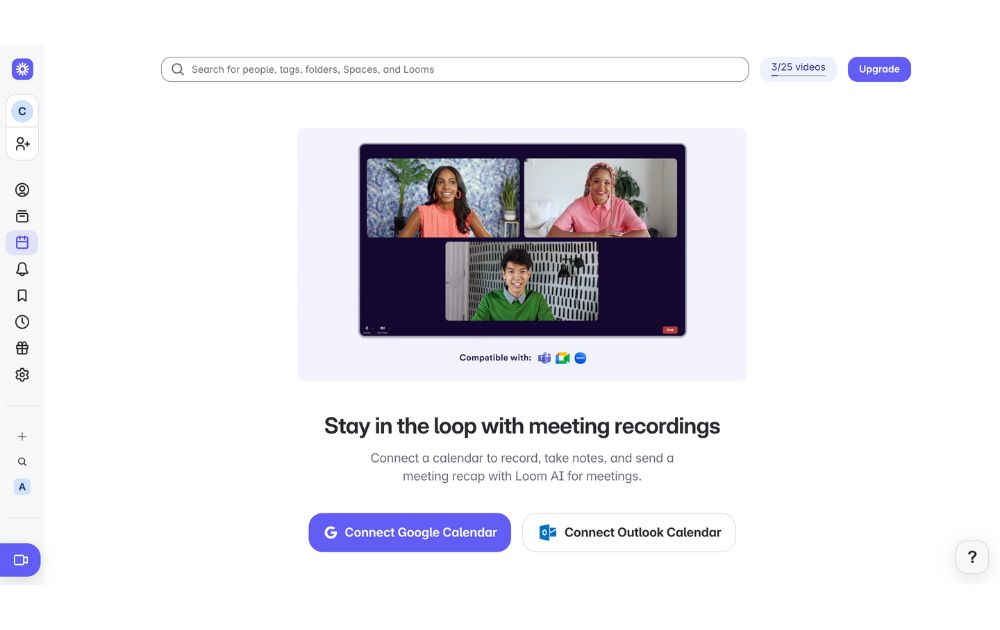Open the gift icon
This screenshot has width=1000, height=630.
click(x=22, y=348)
